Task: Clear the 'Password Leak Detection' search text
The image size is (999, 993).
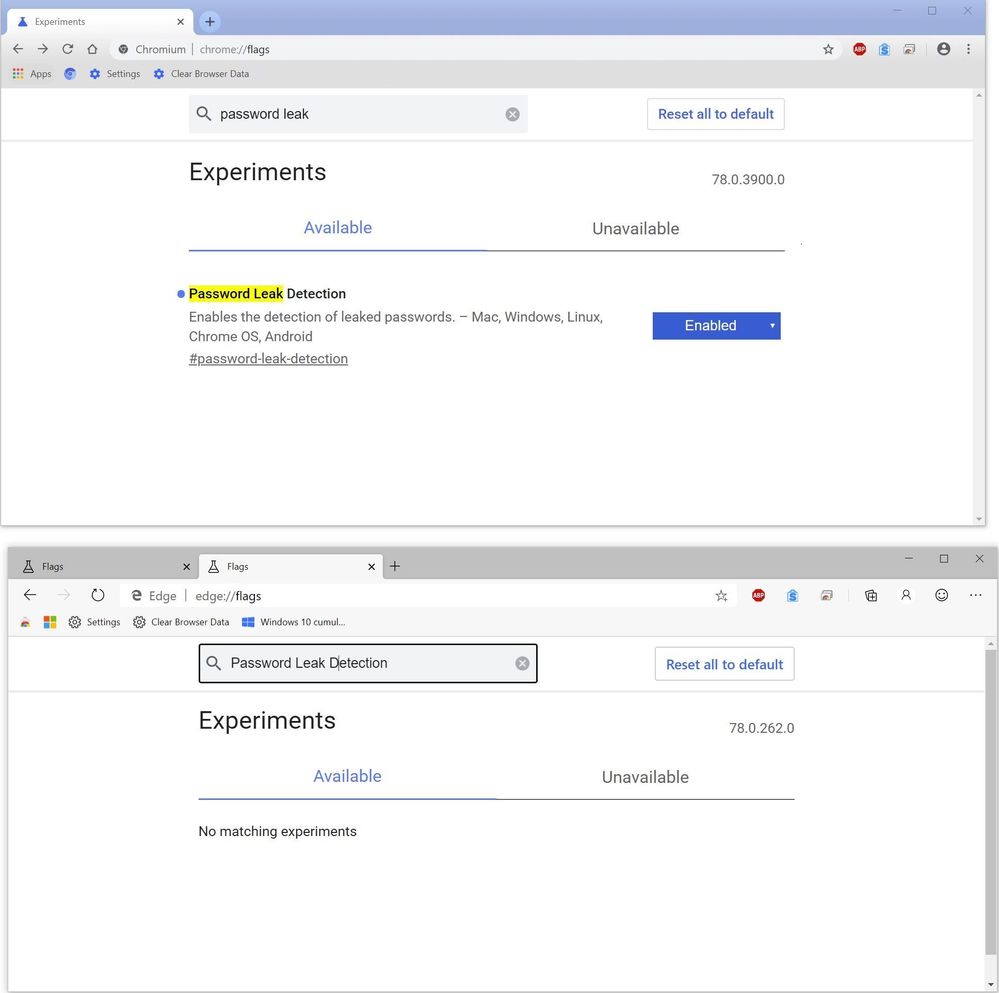Action: click(x=522, y=663)
